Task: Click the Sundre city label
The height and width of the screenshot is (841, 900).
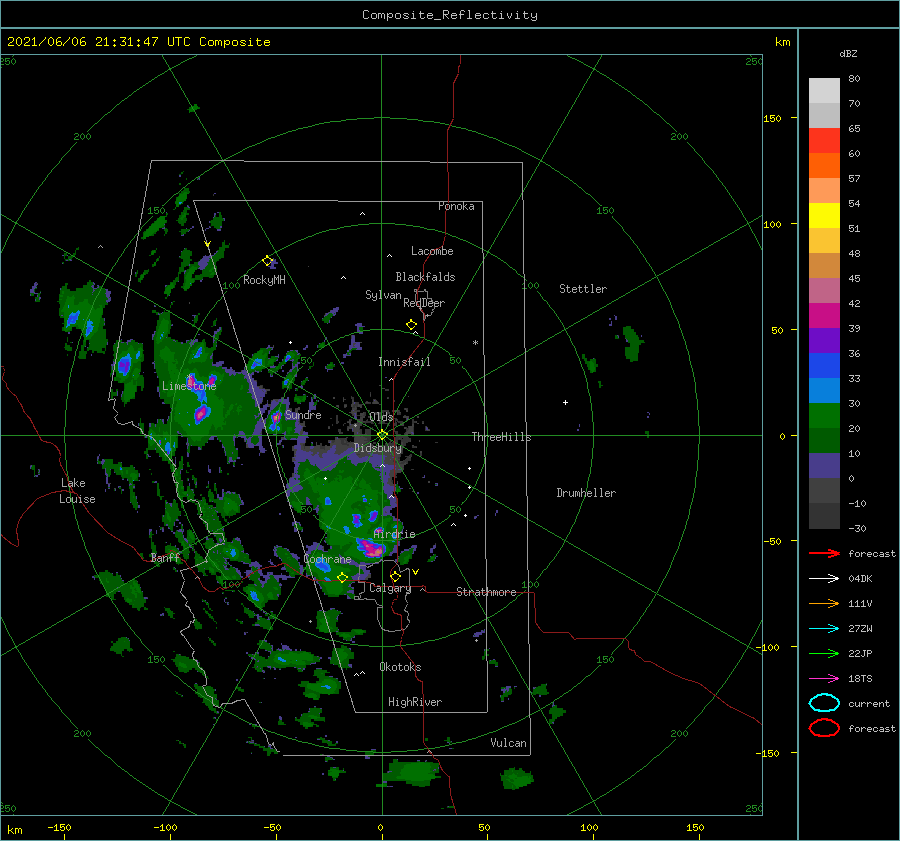Action: pyautogui.click(x=303, y=414)
